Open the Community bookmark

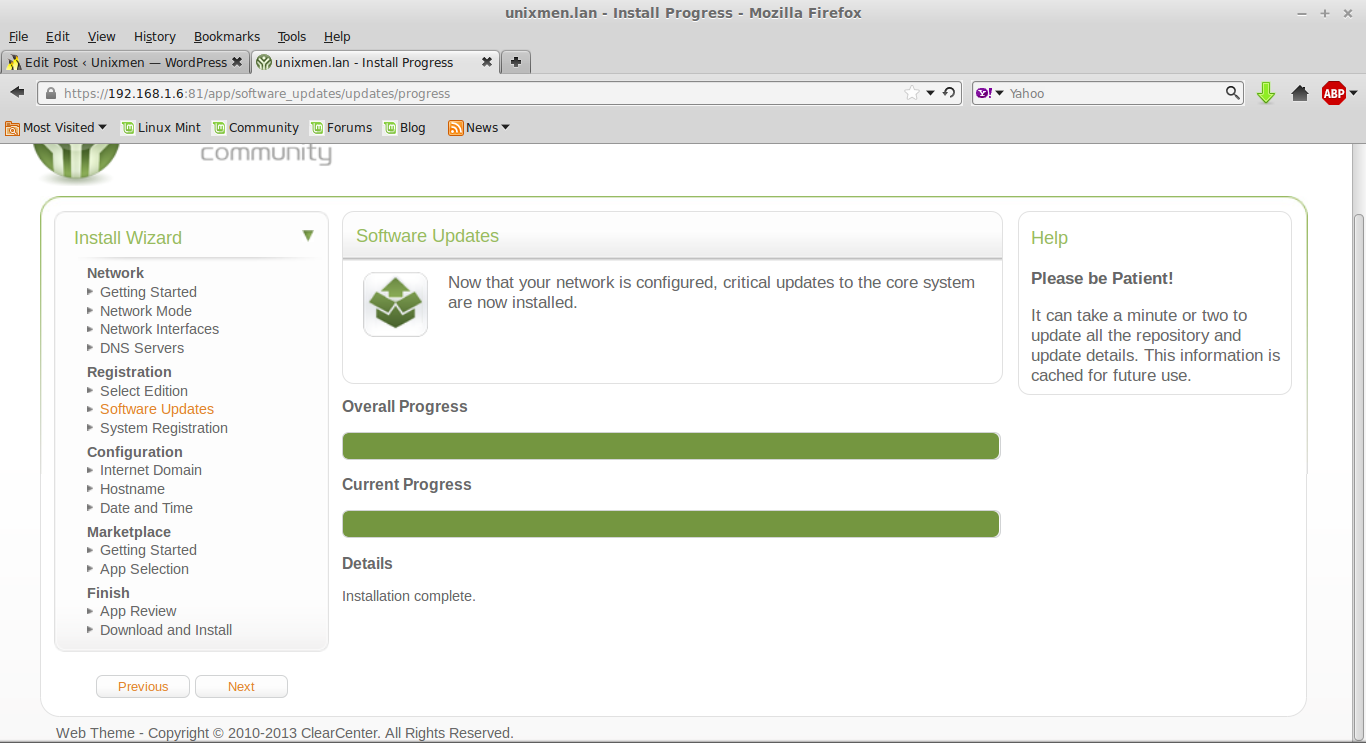[x=255, y=127]
